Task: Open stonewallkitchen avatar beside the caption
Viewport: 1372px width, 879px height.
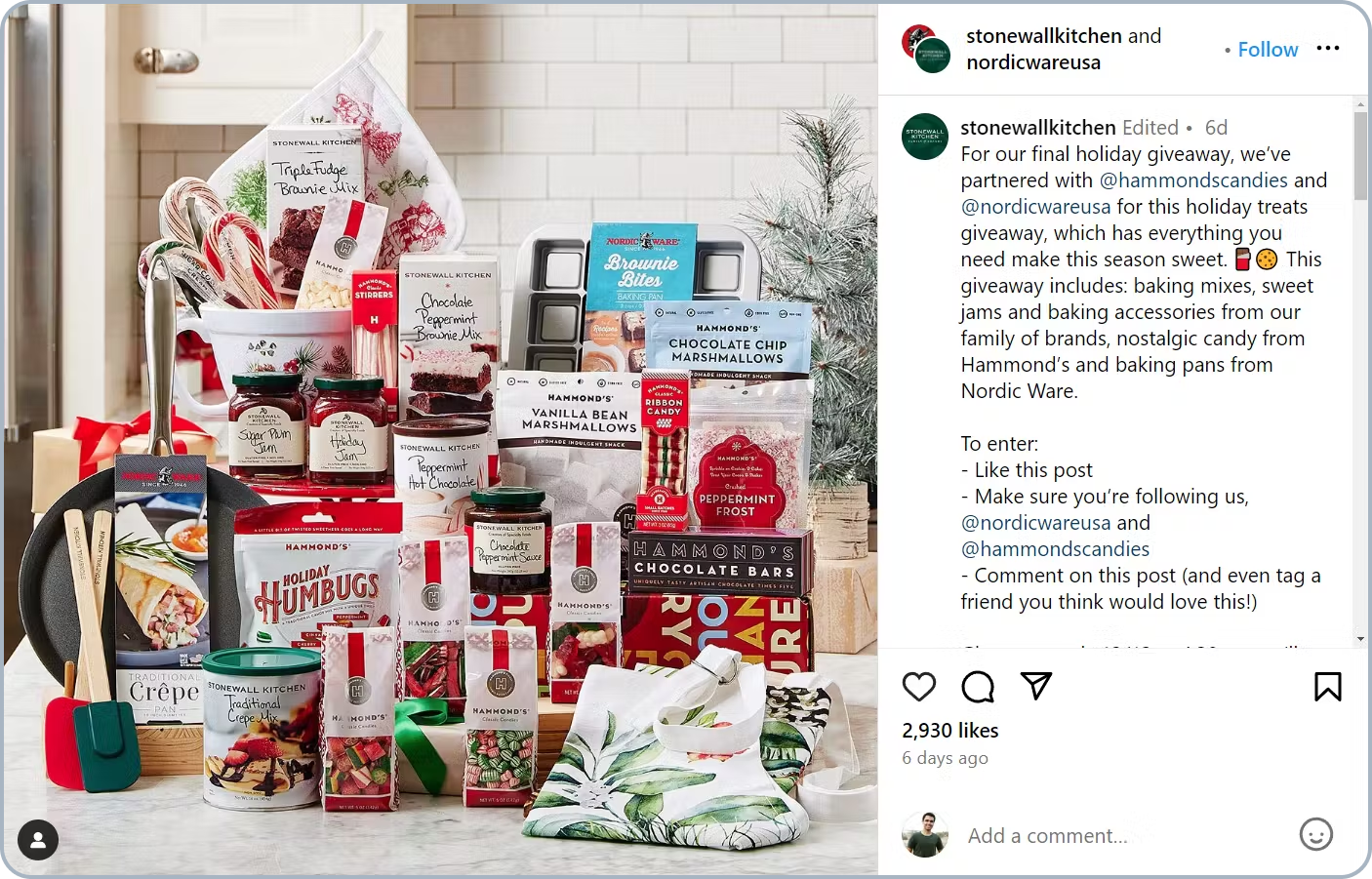Action: [x=925, y=136]
